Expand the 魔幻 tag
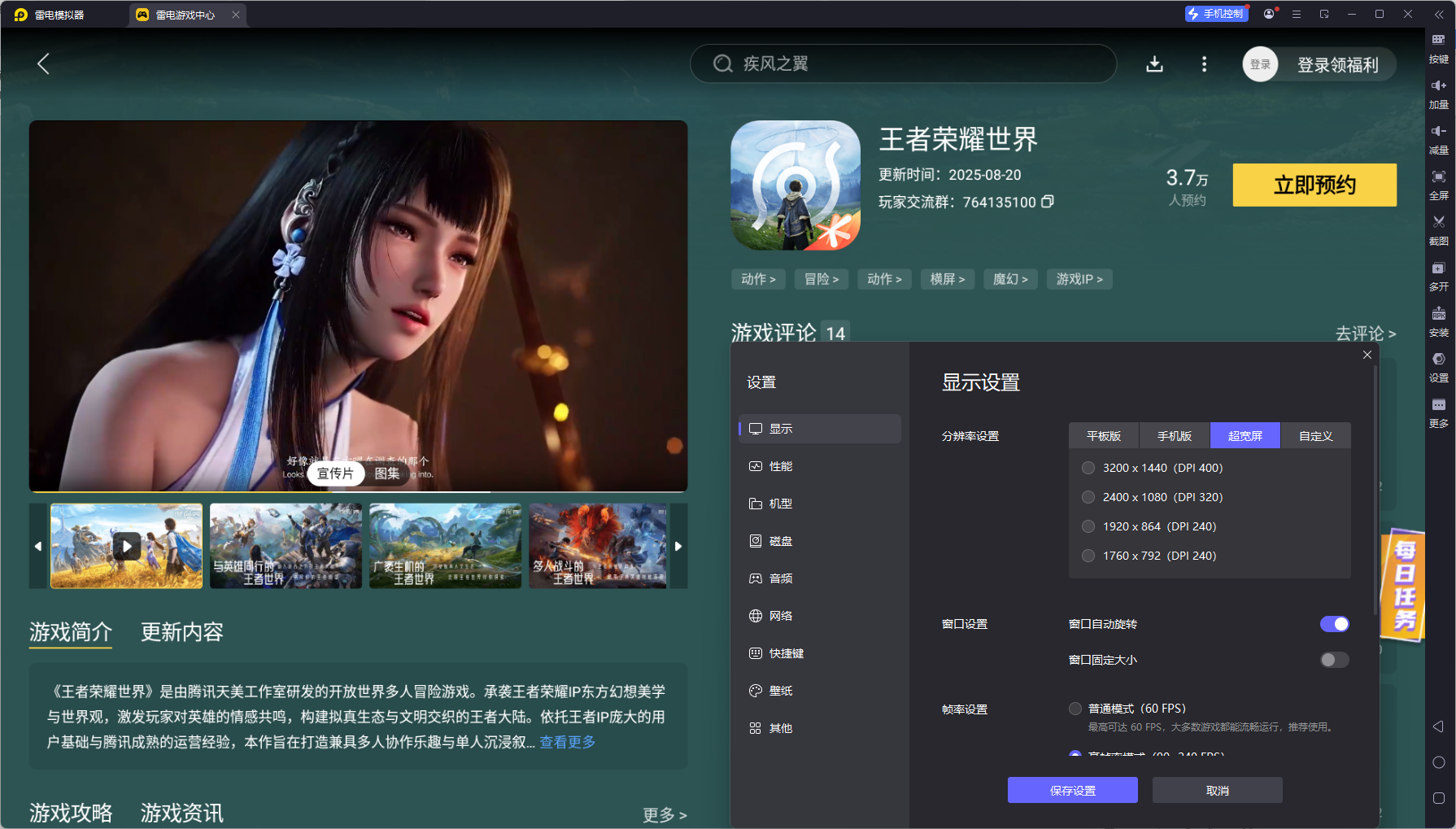 [x=1010, y=279]
